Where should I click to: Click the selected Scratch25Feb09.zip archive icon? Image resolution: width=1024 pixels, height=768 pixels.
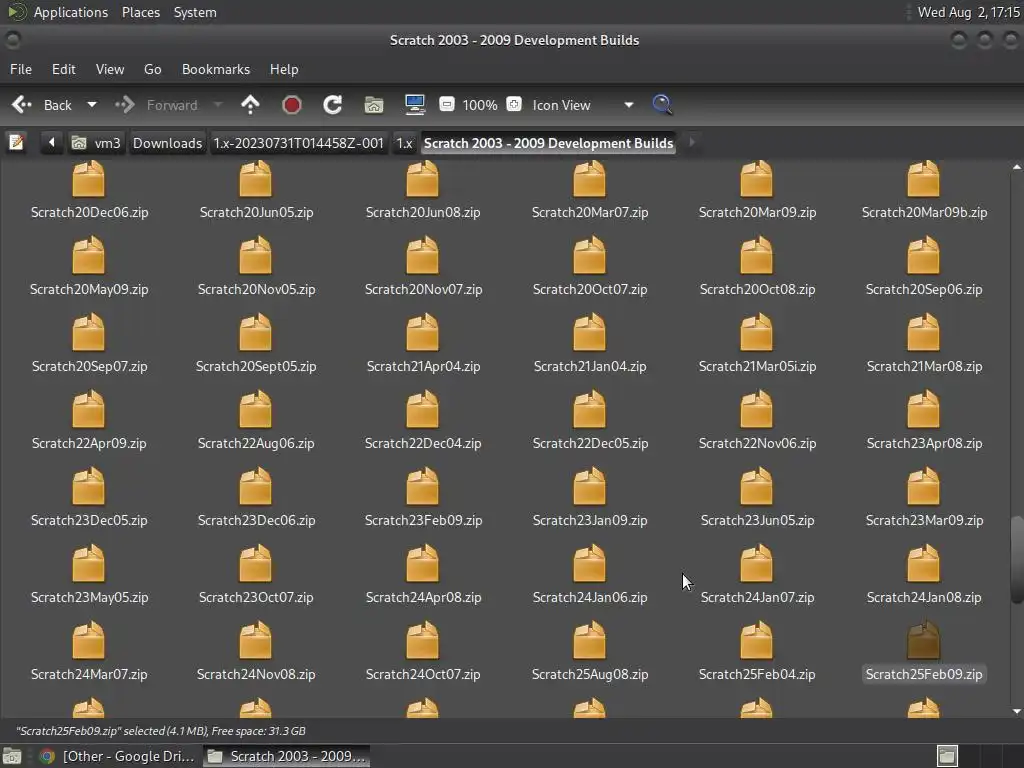point(923,641)
